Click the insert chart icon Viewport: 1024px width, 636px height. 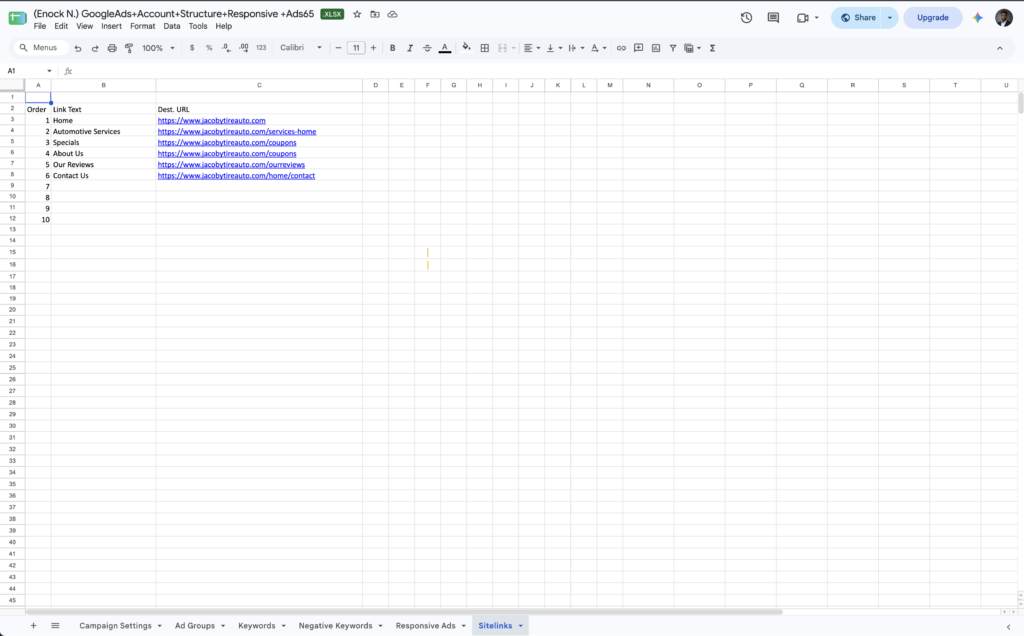(656, 48)
